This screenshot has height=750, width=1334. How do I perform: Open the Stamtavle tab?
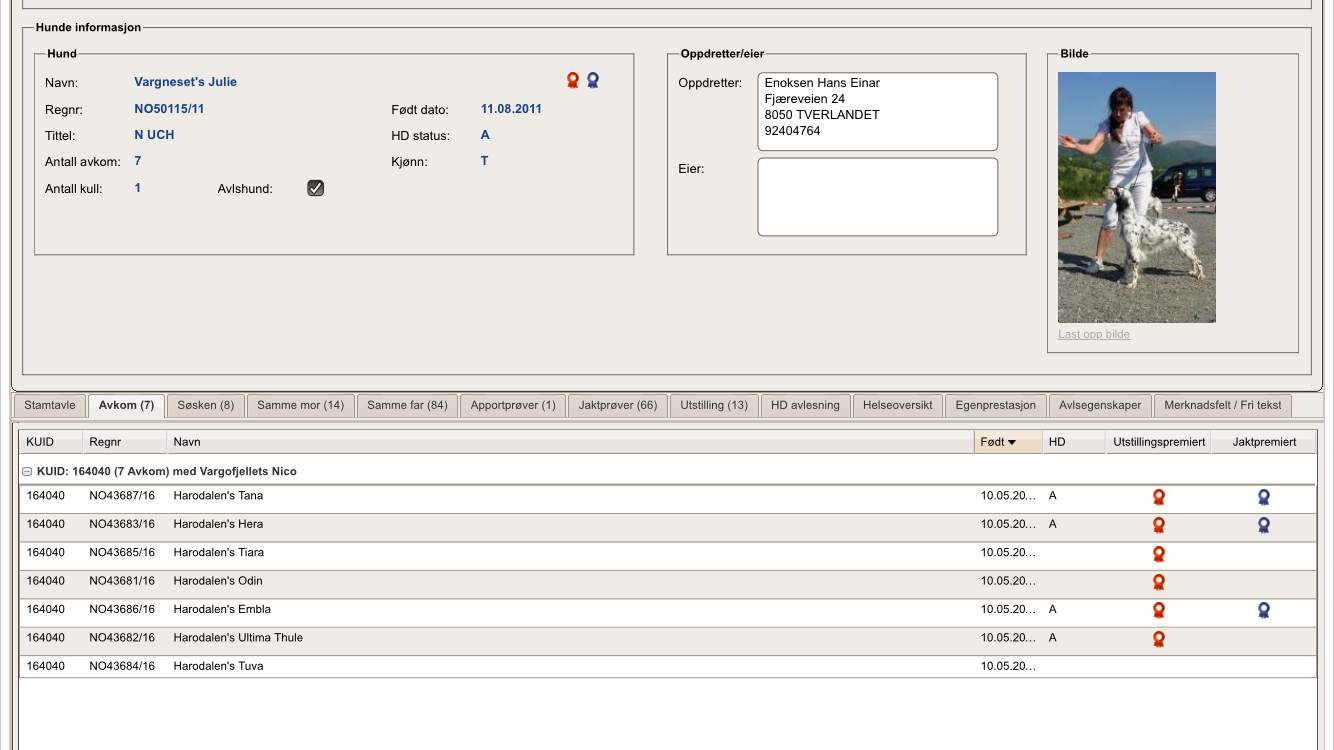click(50, 405)
